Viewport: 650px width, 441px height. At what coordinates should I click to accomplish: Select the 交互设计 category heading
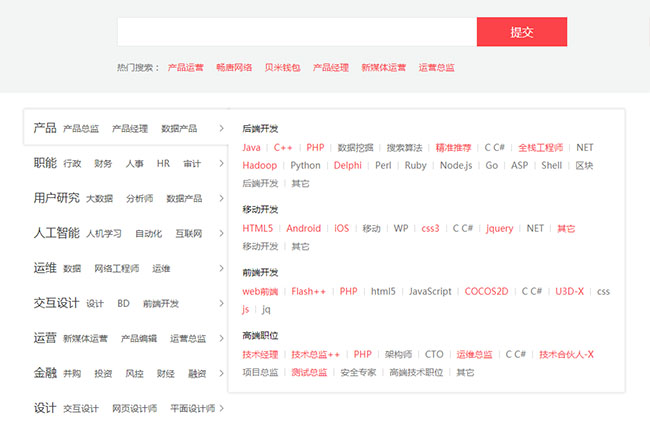point(56,303)
